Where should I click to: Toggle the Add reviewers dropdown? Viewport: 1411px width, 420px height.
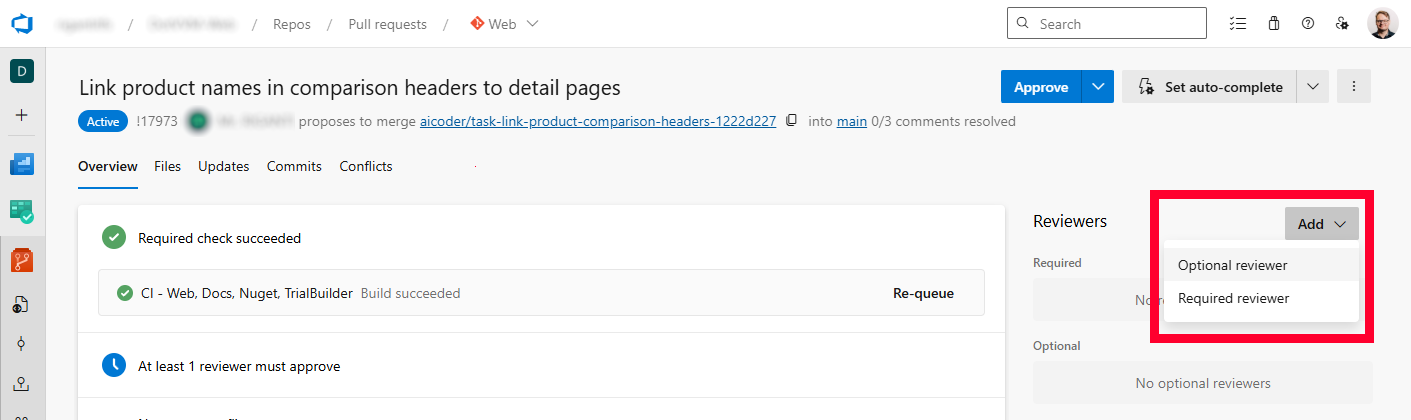1321,224
